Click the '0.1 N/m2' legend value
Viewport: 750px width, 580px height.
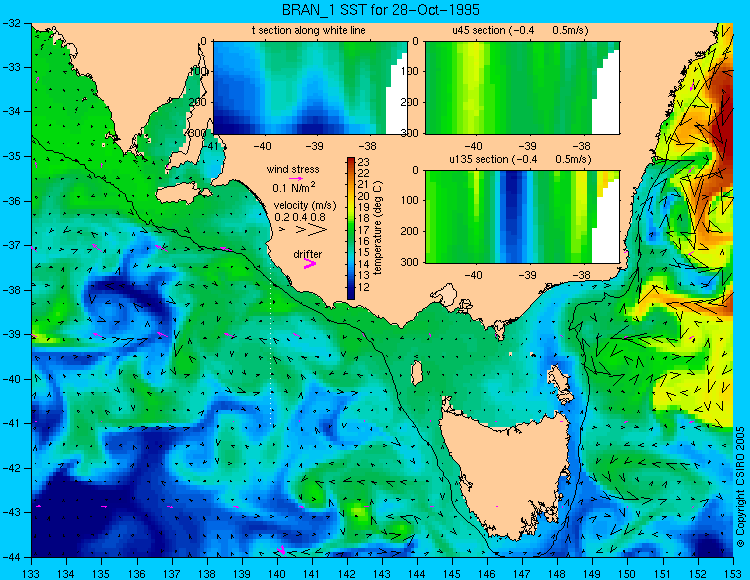294,187
